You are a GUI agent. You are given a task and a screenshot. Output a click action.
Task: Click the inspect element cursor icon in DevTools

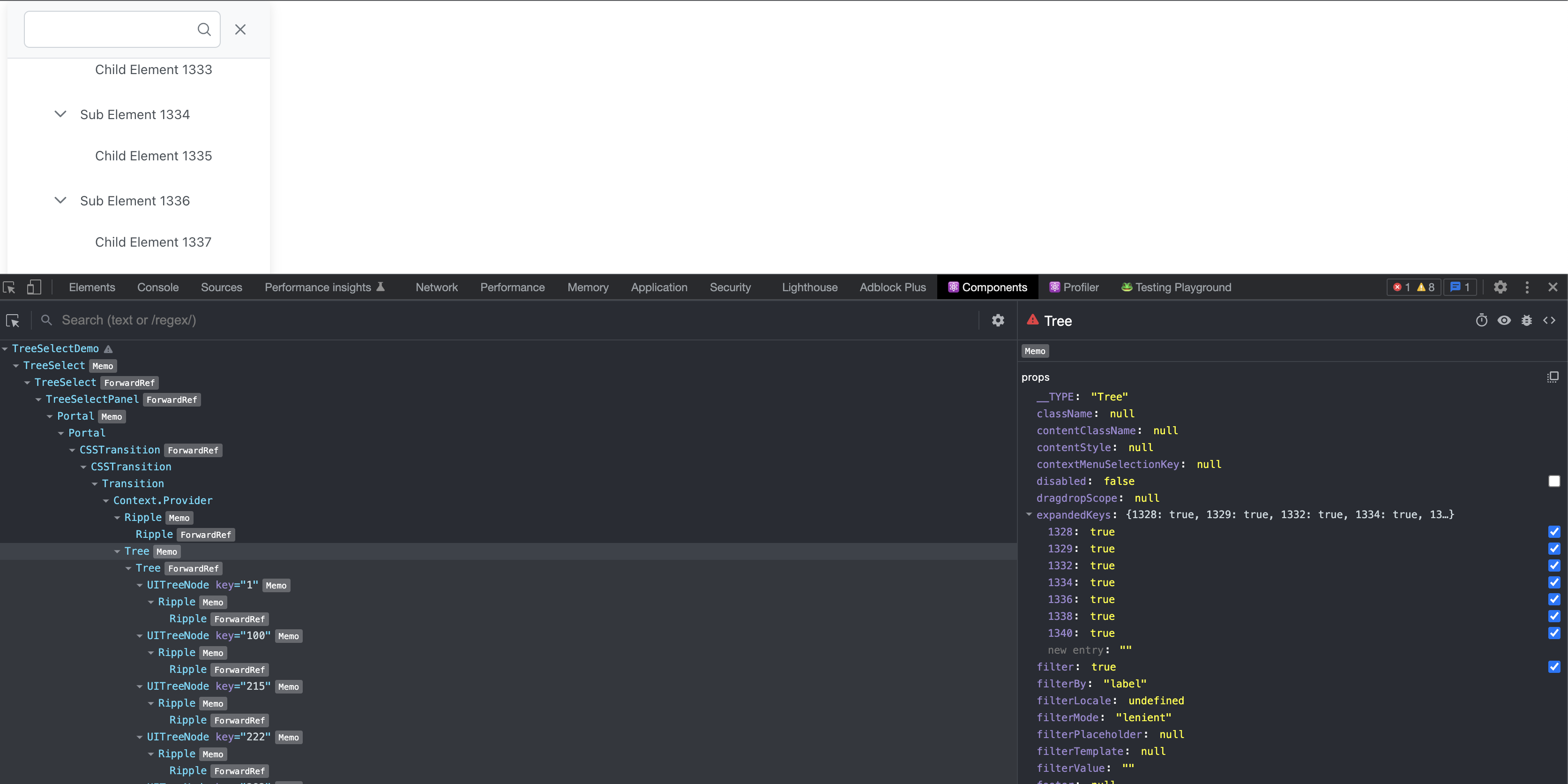(x=9, y=287)
